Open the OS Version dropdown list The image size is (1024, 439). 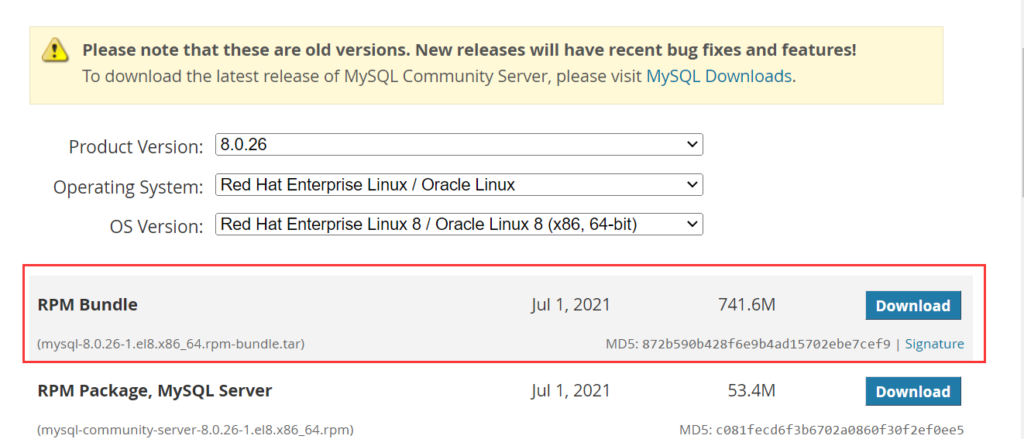(x=459, y=225)
